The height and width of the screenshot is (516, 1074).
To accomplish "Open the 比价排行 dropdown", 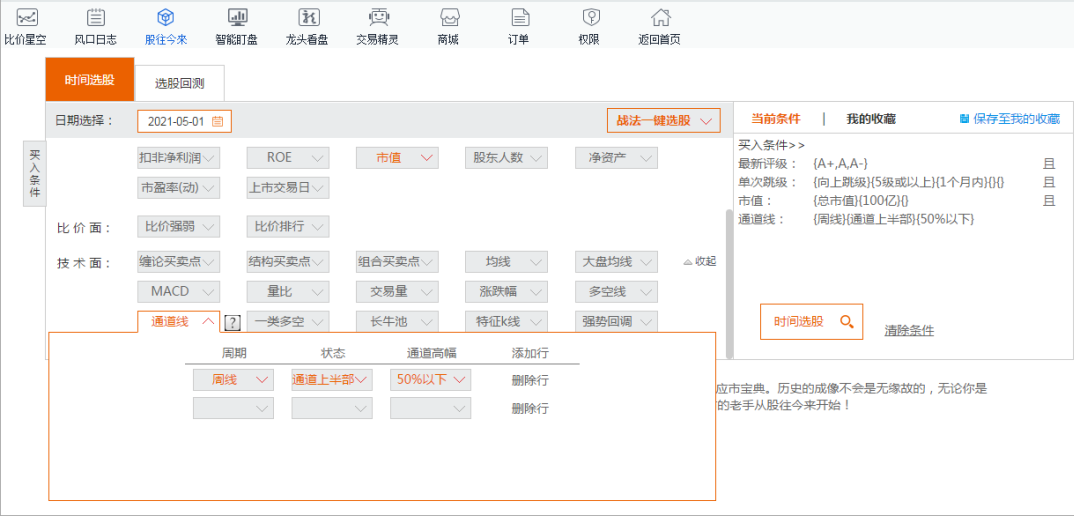I will click(x=288, y=226).
